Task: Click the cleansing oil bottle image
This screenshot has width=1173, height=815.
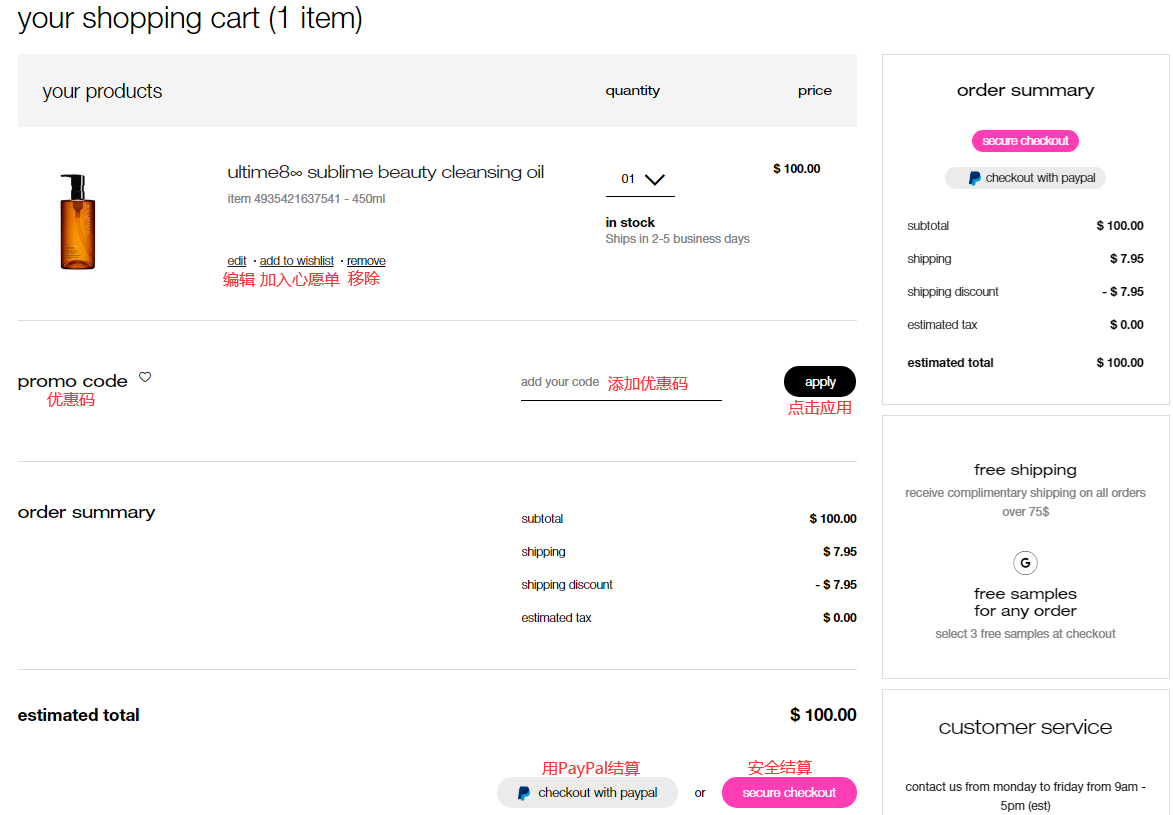Action: 77,222
